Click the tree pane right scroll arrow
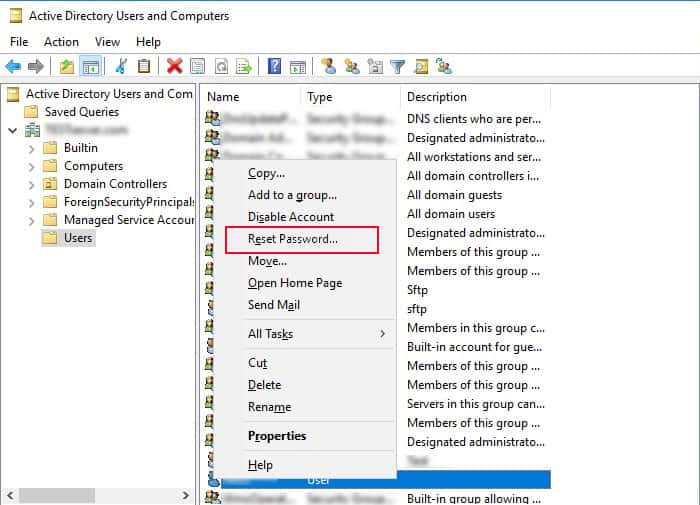Screen dimensions: 700x505 (x=186, y=495)
